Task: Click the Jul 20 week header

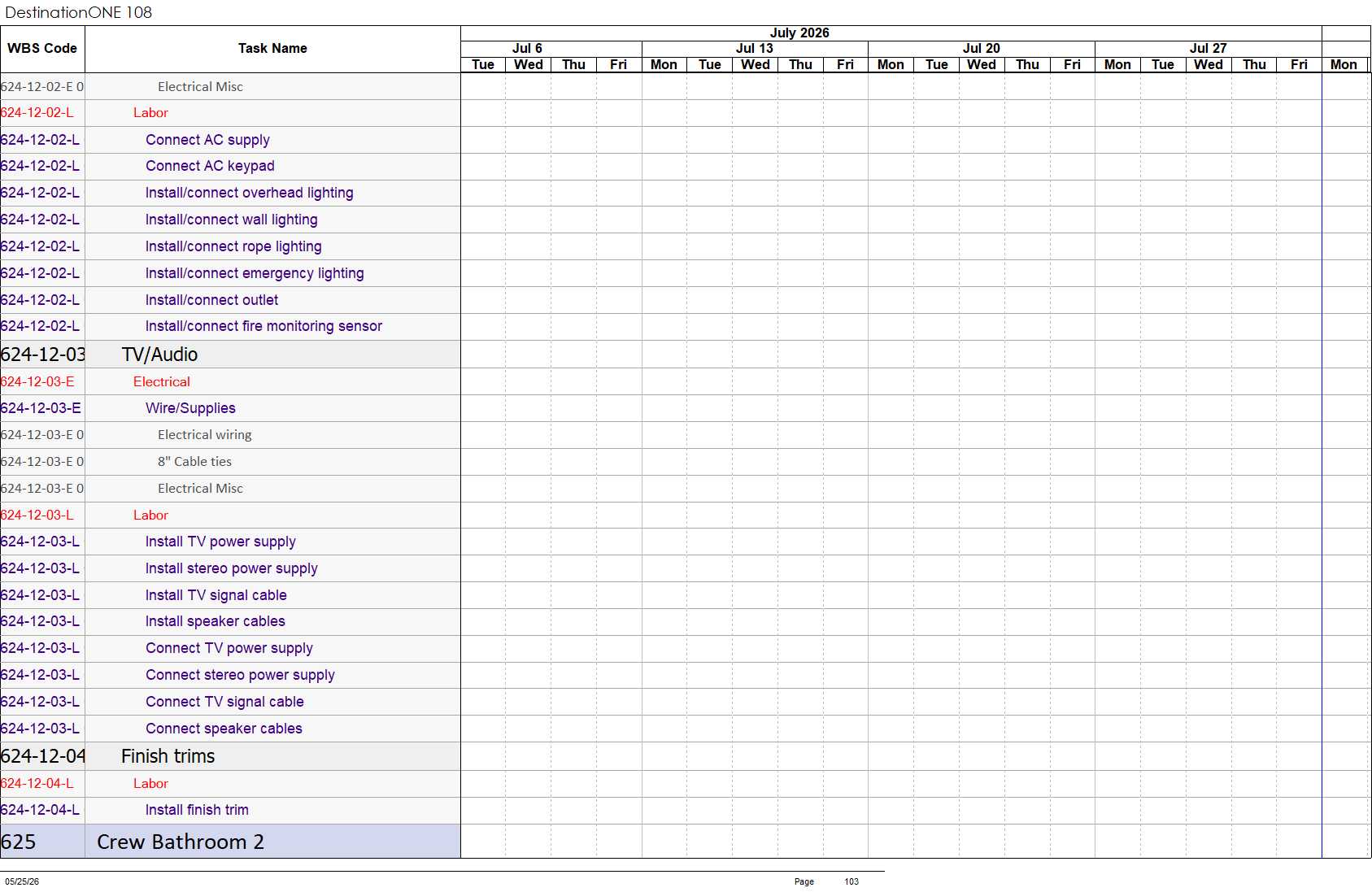Action: point(981,49)
